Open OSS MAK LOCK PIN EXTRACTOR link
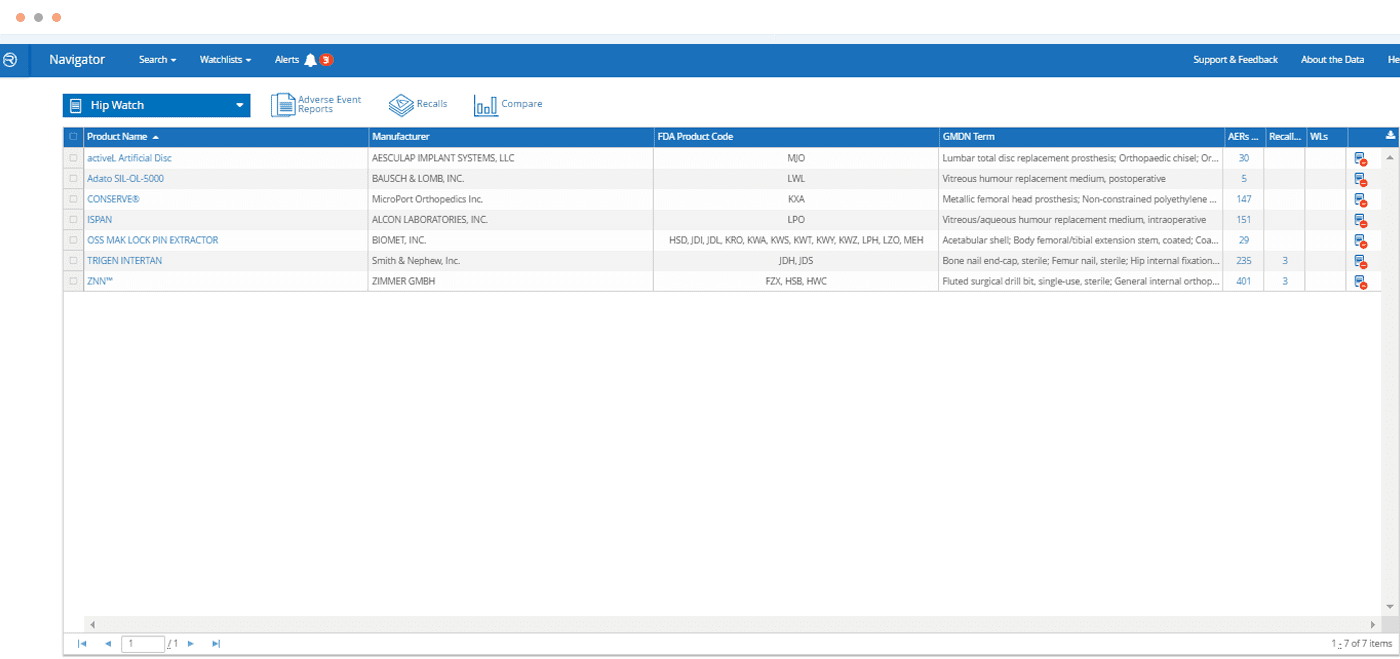Image resolution: width=1400 pixels, height=659 pixels. pyautogui.click(x=152, y=240)
